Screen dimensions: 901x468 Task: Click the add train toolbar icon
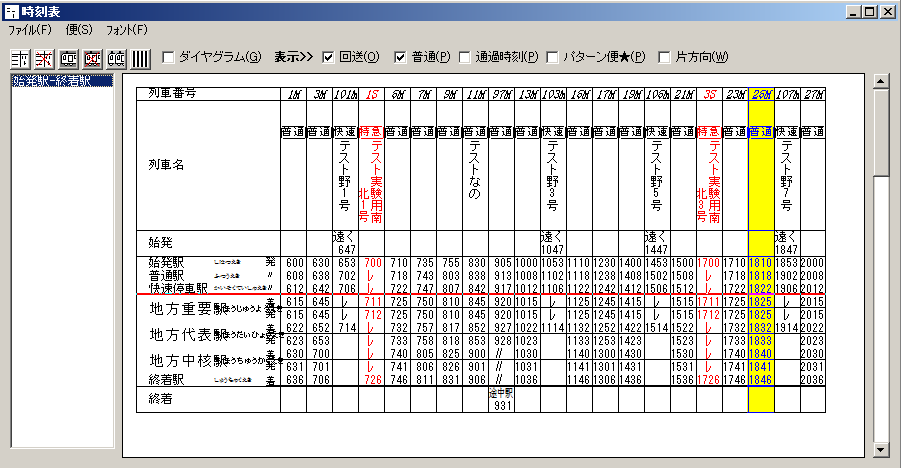(x=68, y=56)
